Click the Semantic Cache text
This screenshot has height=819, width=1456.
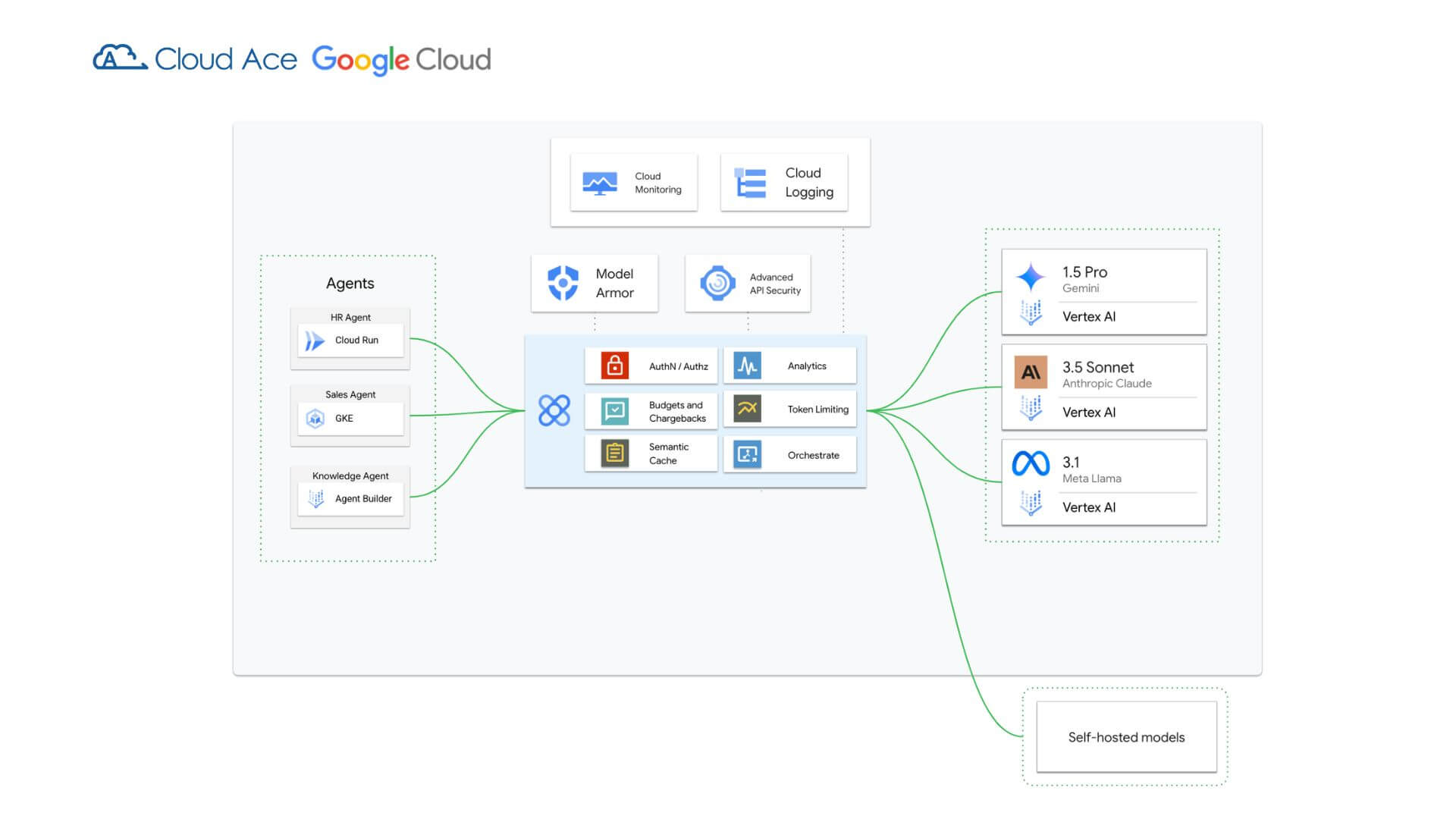(669, 453)
